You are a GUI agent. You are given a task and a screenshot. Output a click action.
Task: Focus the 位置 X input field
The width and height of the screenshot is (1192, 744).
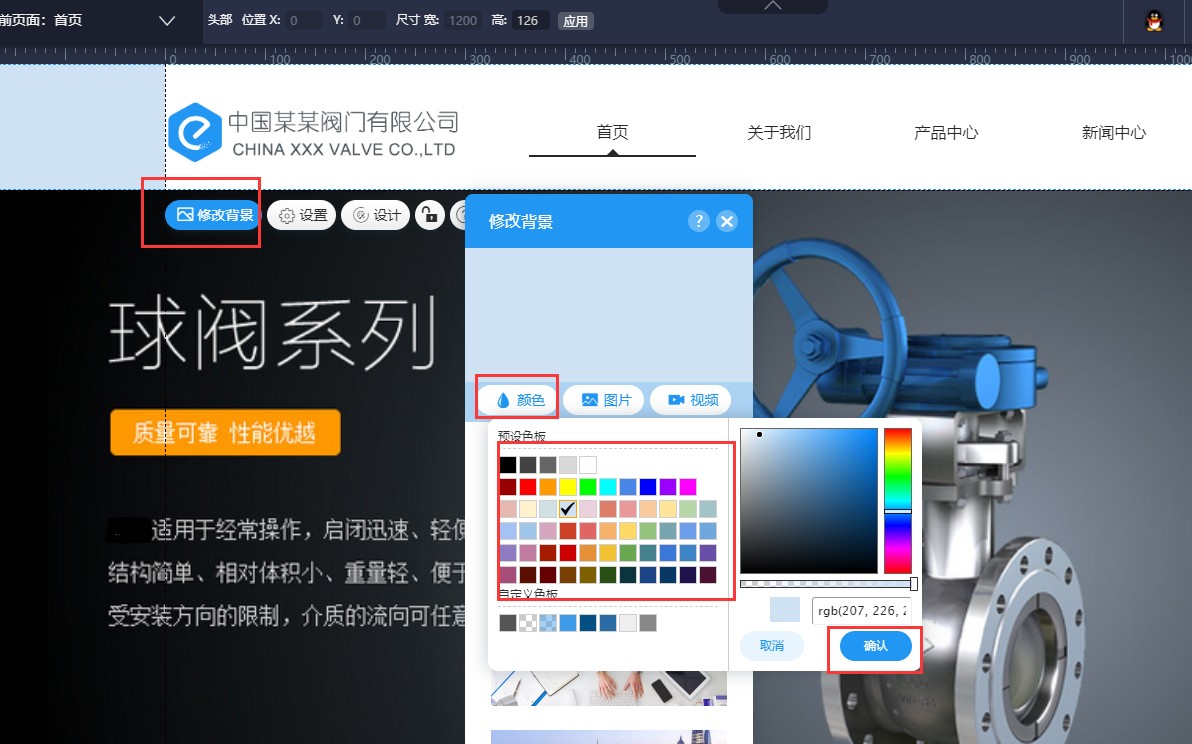tap(303, 21)
